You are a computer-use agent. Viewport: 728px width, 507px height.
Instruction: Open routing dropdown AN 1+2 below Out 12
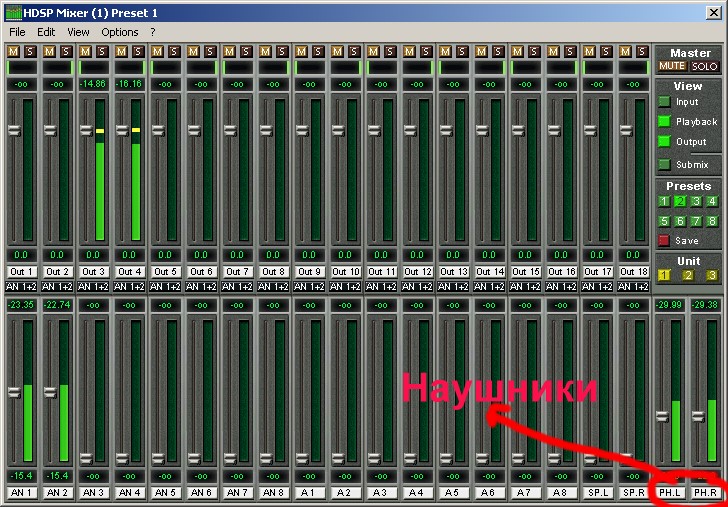(417, 287)
